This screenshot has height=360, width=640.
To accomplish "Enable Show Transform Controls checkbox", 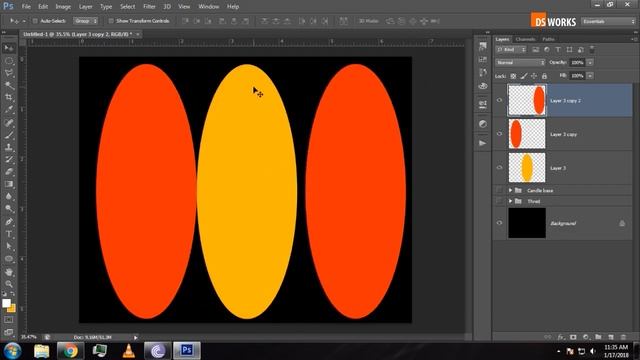I will pos(111,21).
